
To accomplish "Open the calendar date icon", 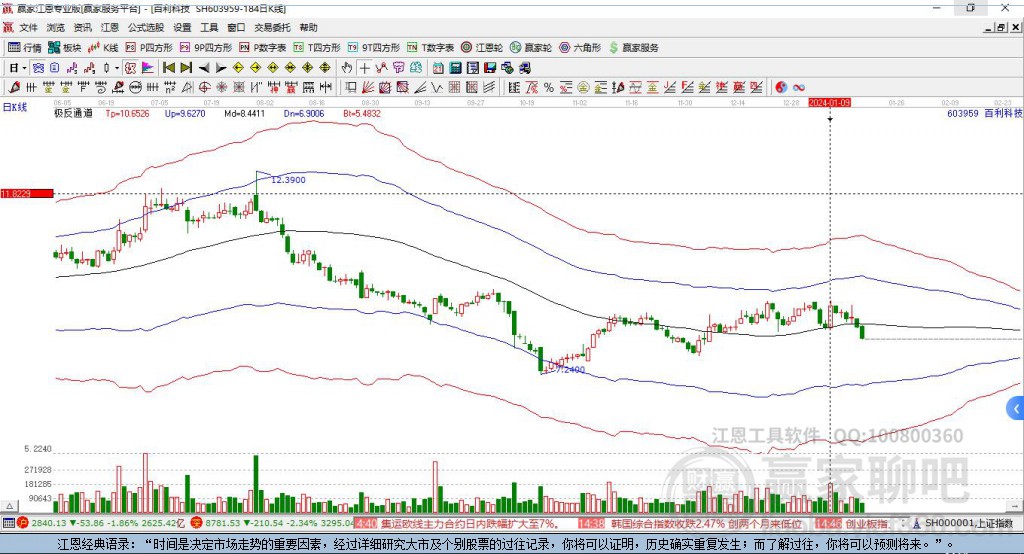I will [x=438, y=68].
